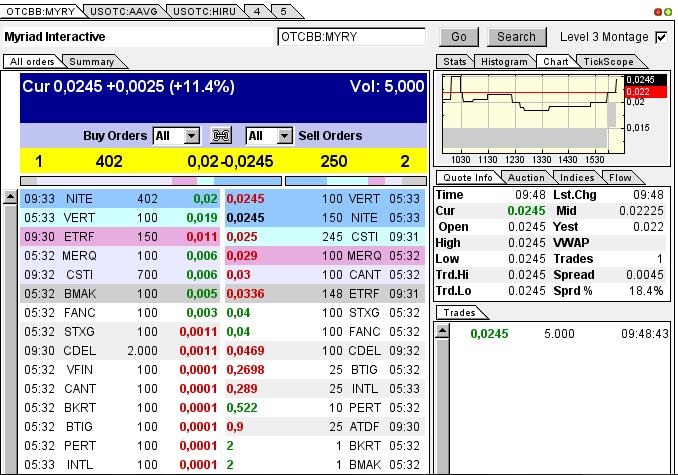
Task: Click the order book scrollbar up arrow
Action: 10,198
